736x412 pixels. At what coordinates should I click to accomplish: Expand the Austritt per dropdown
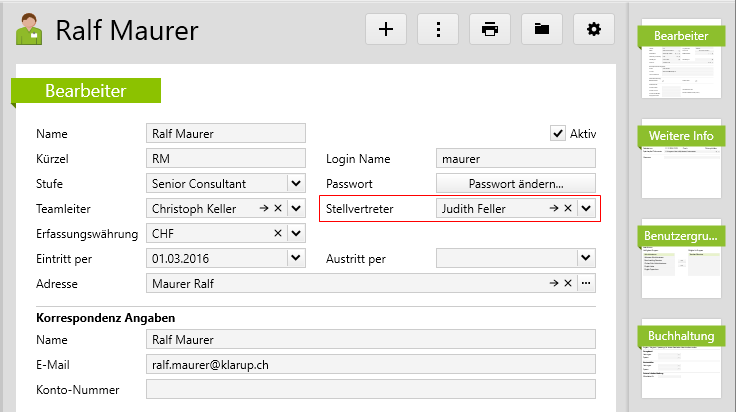(x=586, y=259)
